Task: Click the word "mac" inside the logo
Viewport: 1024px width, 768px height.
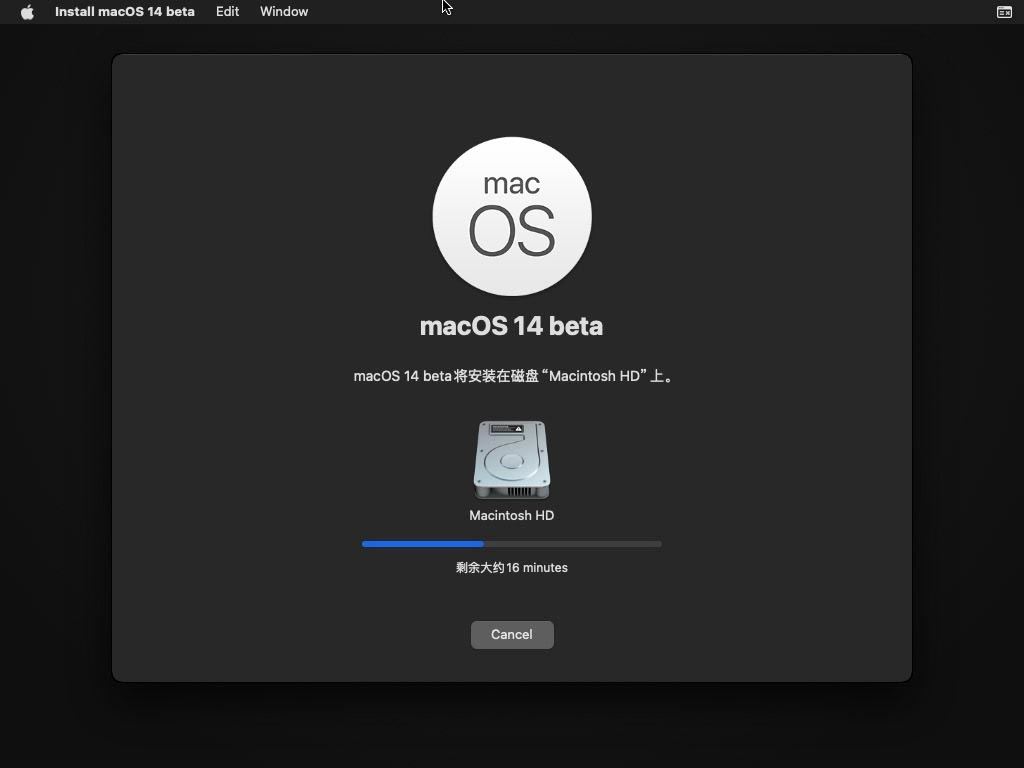Action: [x=512, y=184]
